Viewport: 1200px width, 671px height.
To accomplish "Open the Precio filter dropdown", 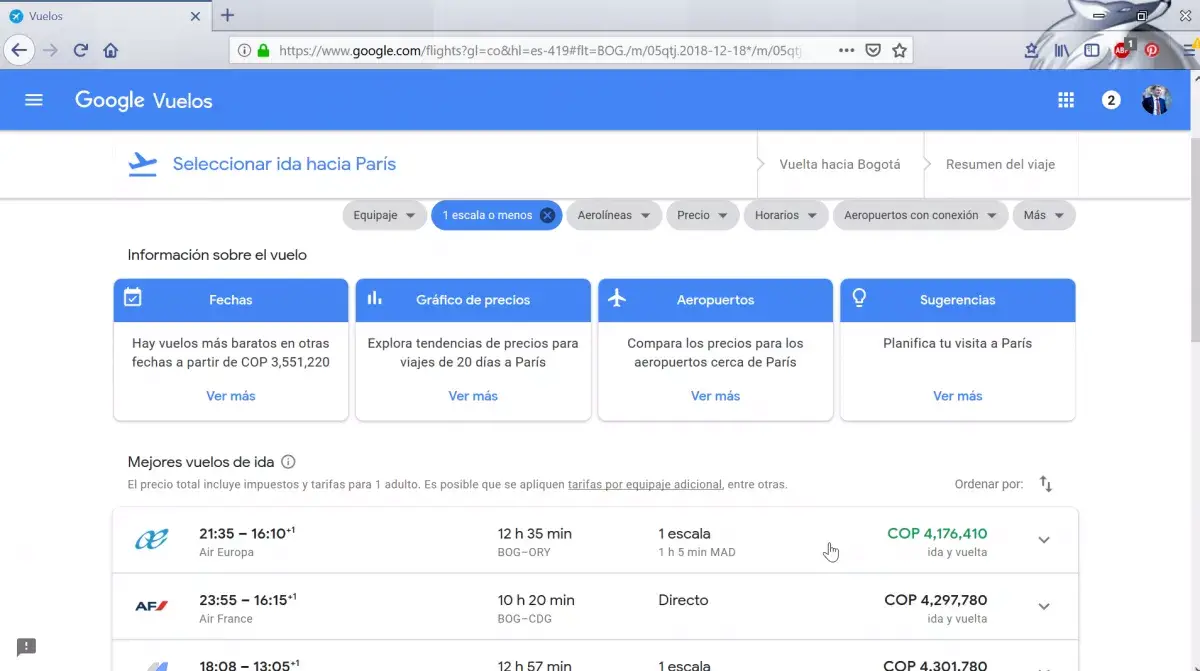I will [702, 215].
